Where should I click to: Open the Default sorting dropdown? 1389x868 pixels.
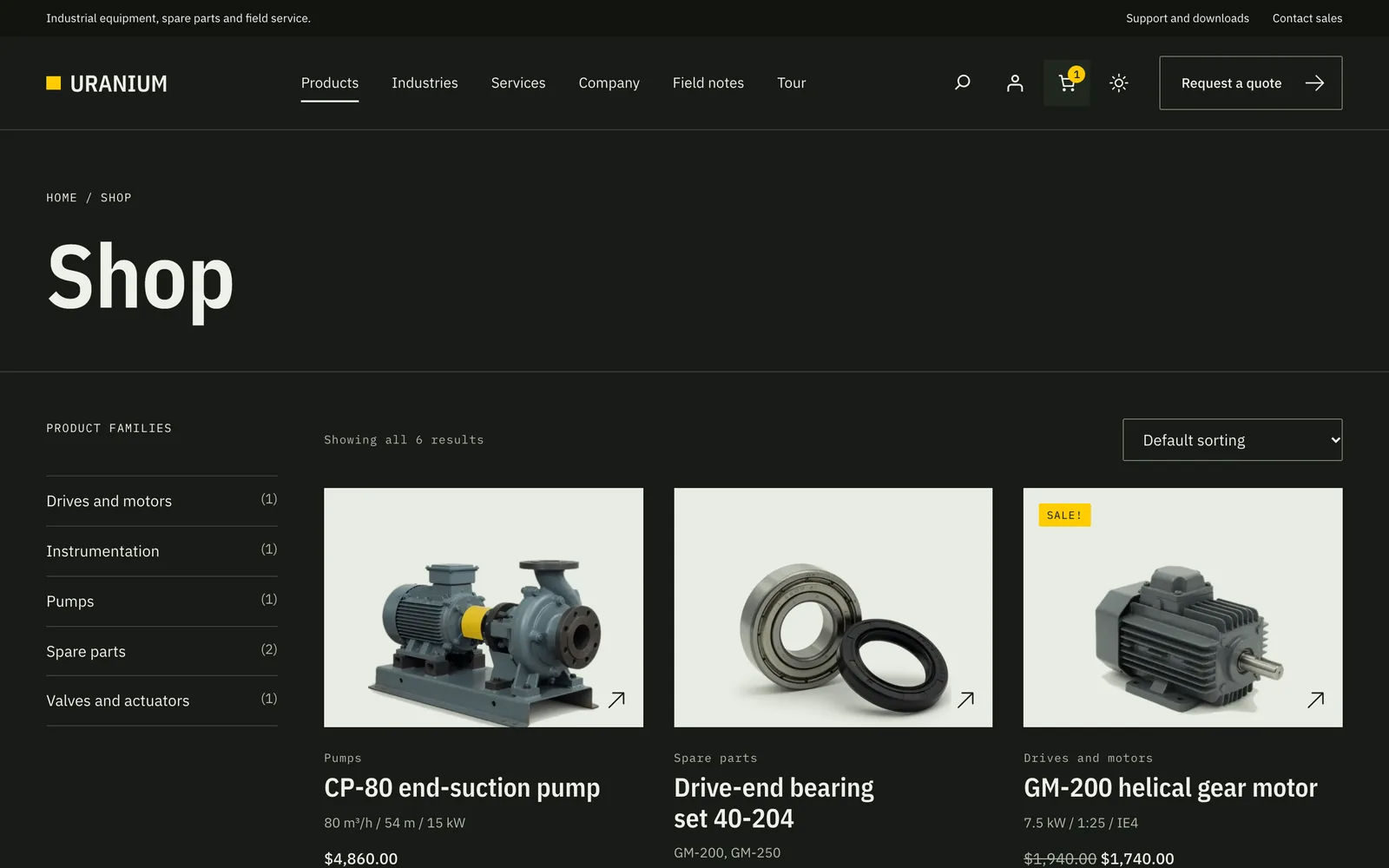(x=1232, y=440)
